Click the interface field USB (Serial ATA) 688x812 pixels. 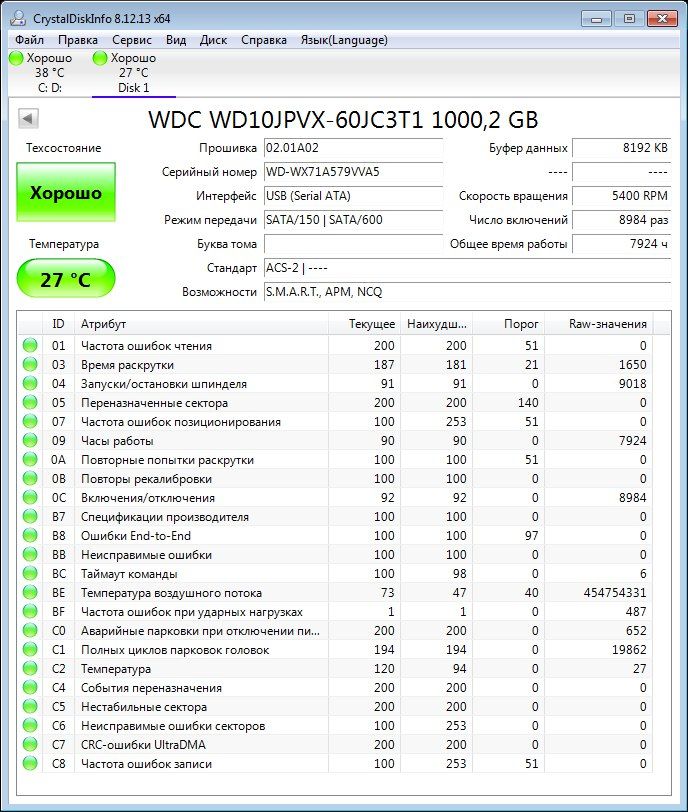pyautogui.click(x=354, y=196)
